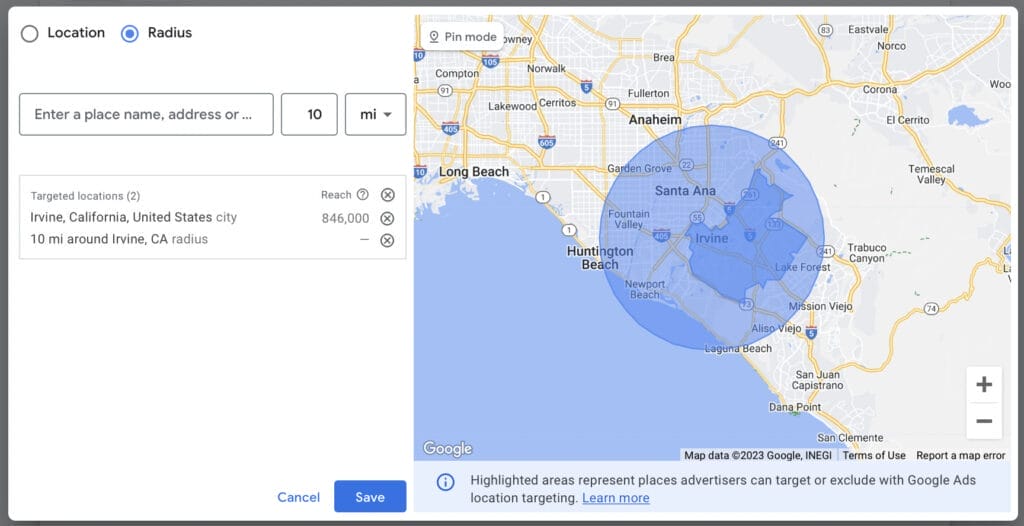Click the Reach help question mark icon
Image resolution: width=1024 pixels, height=526 pixels.
pos(362,195)
